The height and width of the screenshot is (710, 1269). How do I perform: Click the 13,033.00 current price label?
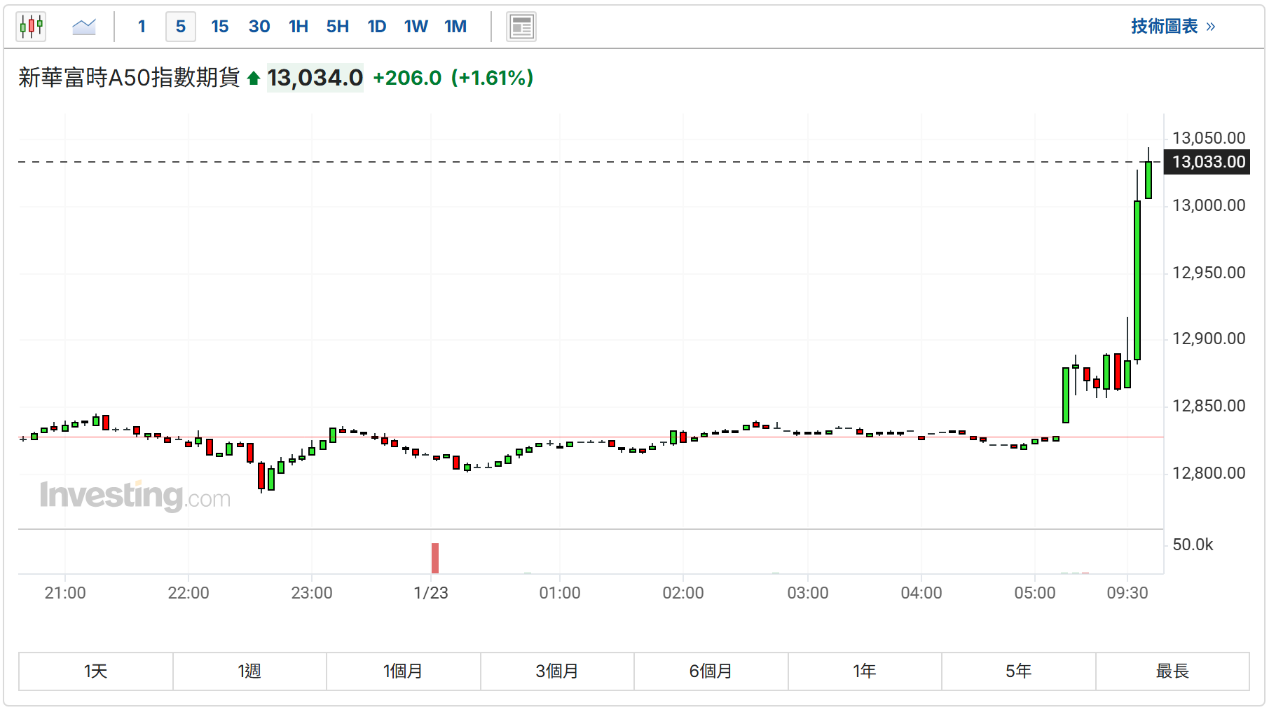tap(1209, 162)
